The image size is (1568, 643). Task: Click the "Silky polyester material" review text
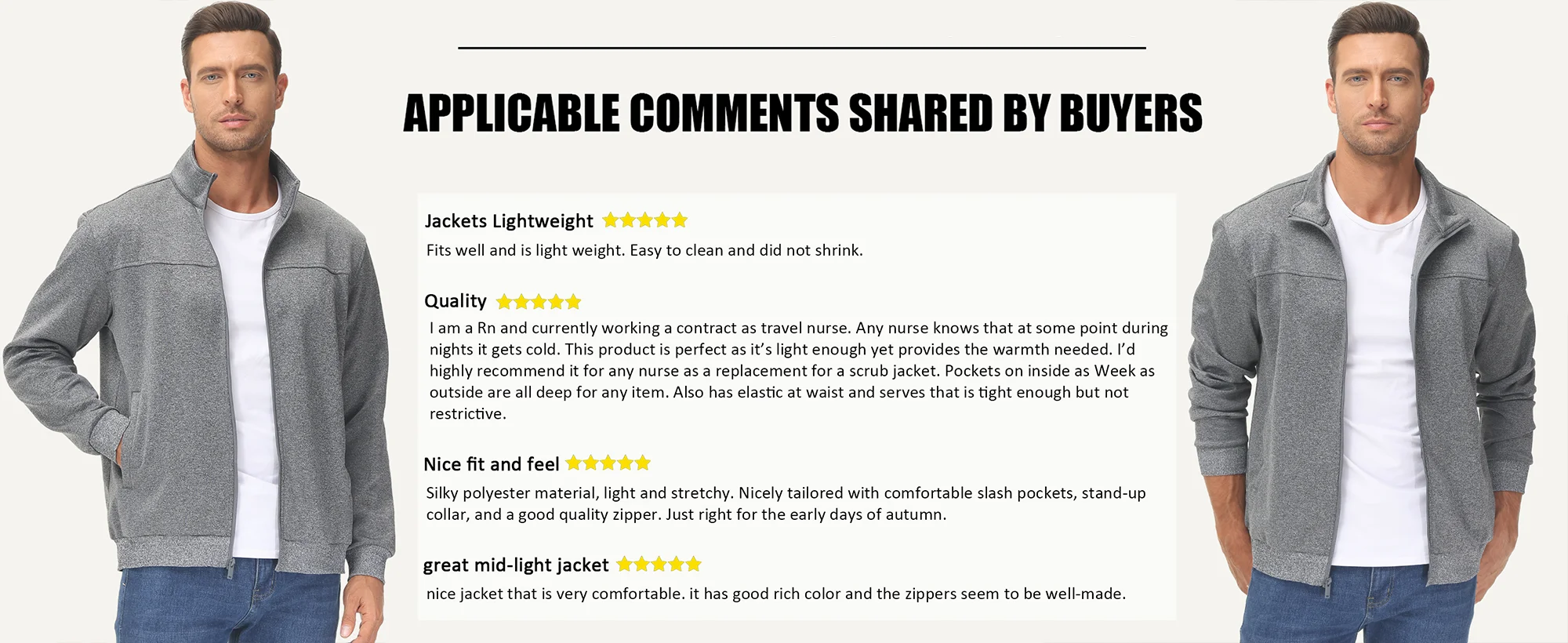pyautogui.click(x=786, y=503)
